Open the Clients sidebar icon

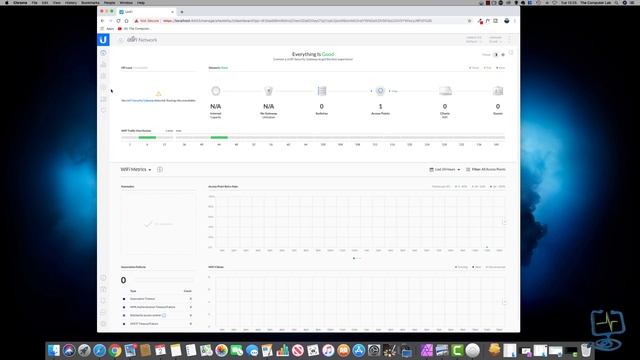click(x=103, y=99)
